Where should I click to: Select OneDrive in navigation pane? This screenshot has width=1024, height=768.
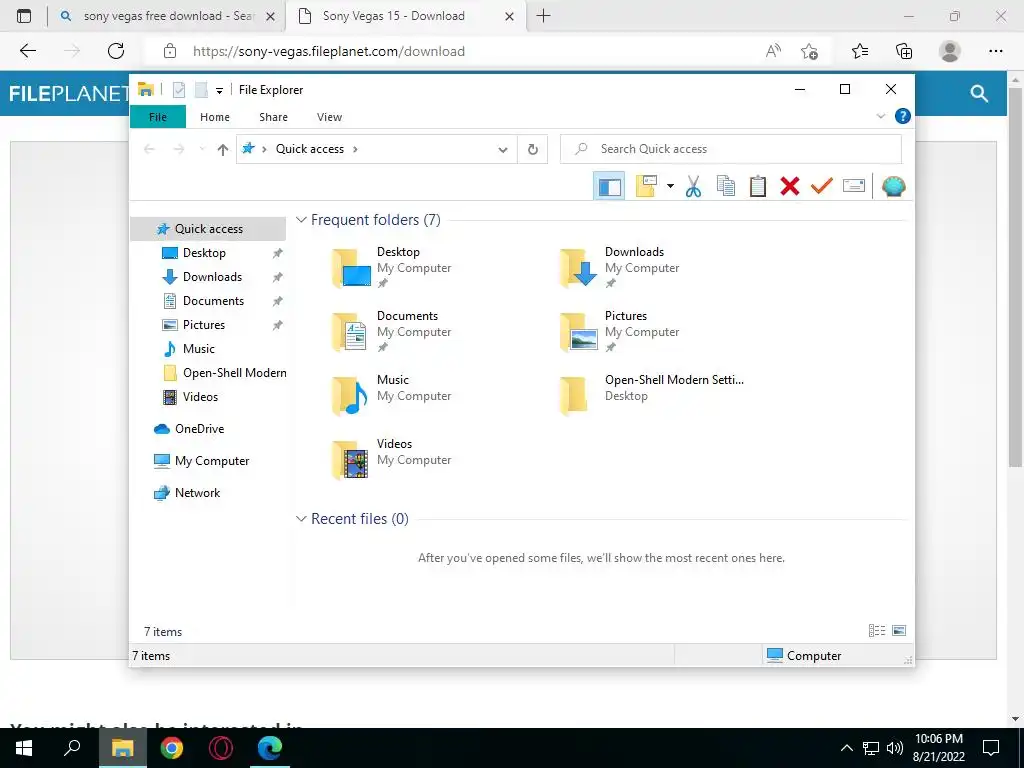pyautogui.click(x=199, y=429)
